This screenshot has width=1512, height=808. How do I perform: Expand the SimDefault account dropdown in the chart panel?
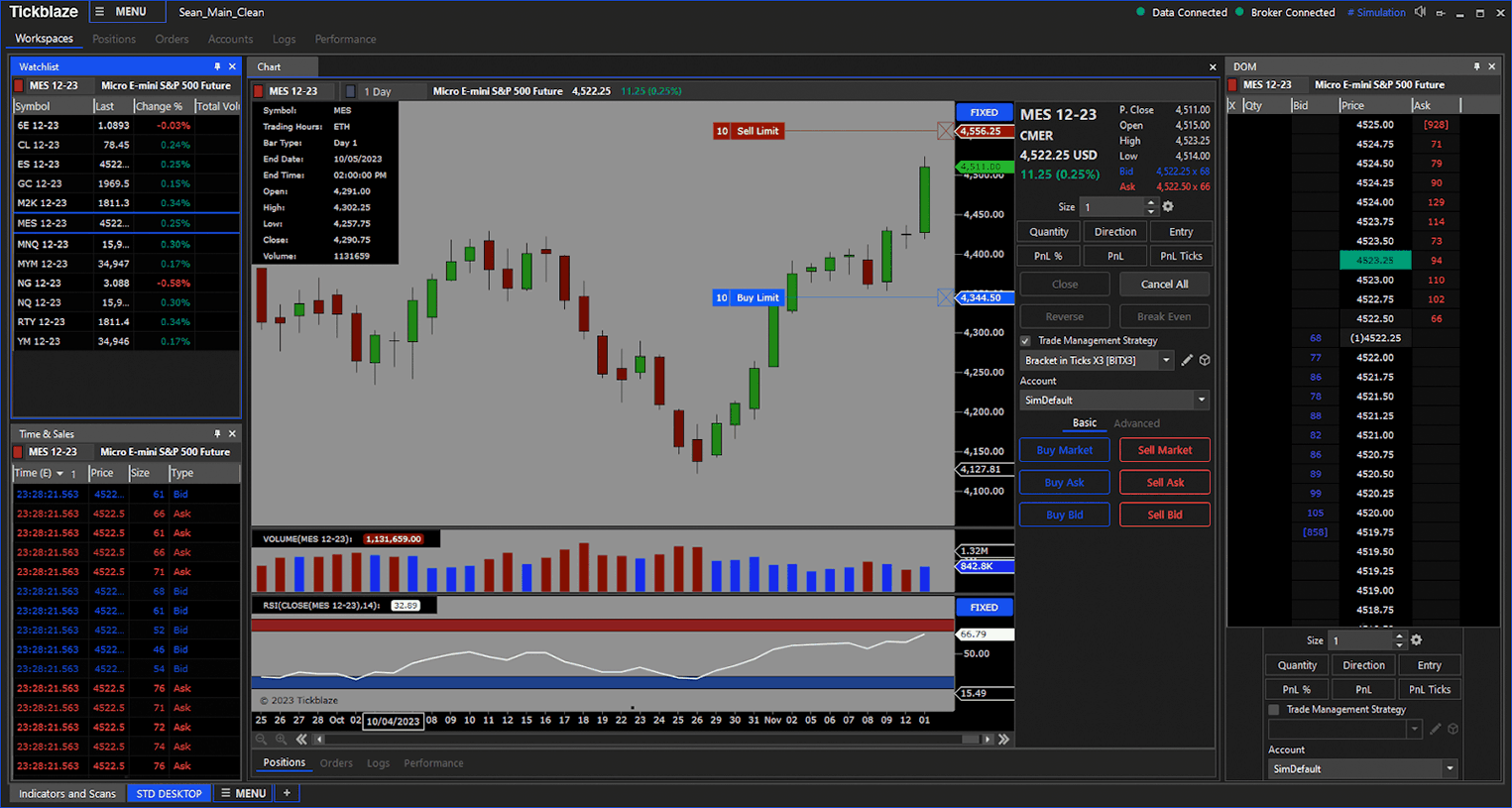tap(1201, 401)
